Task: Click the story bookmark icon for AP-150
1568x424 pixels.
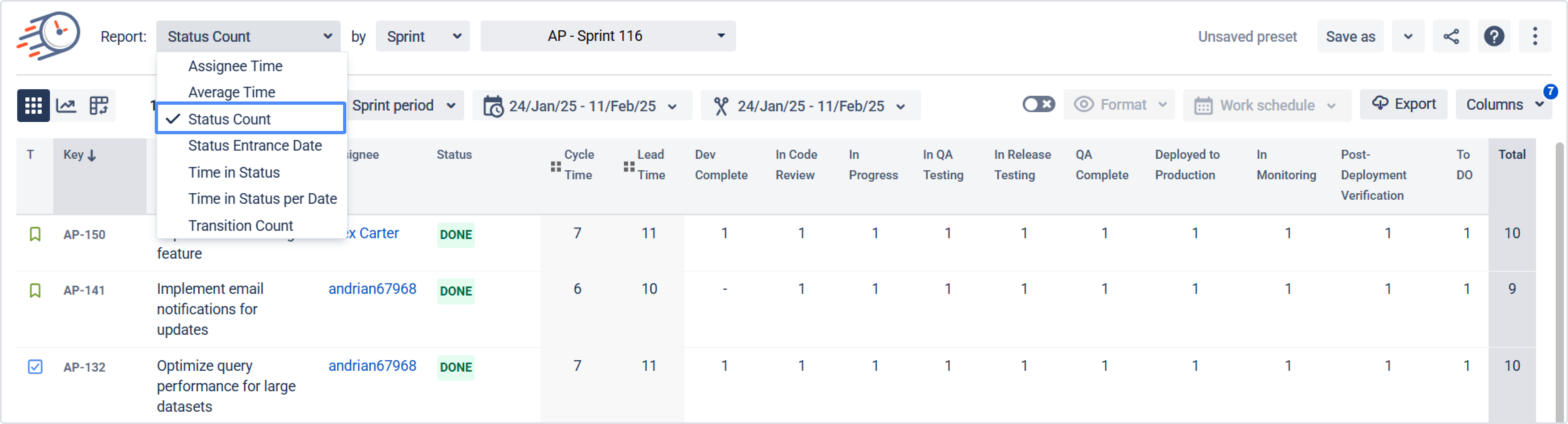Action: pos(35,234)
